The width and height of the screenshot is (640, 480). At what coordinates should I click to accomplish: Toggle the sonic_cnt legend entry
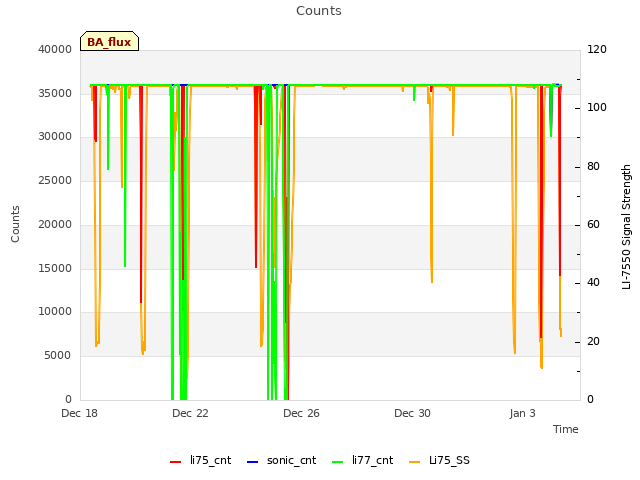click(x=282, y=460)
